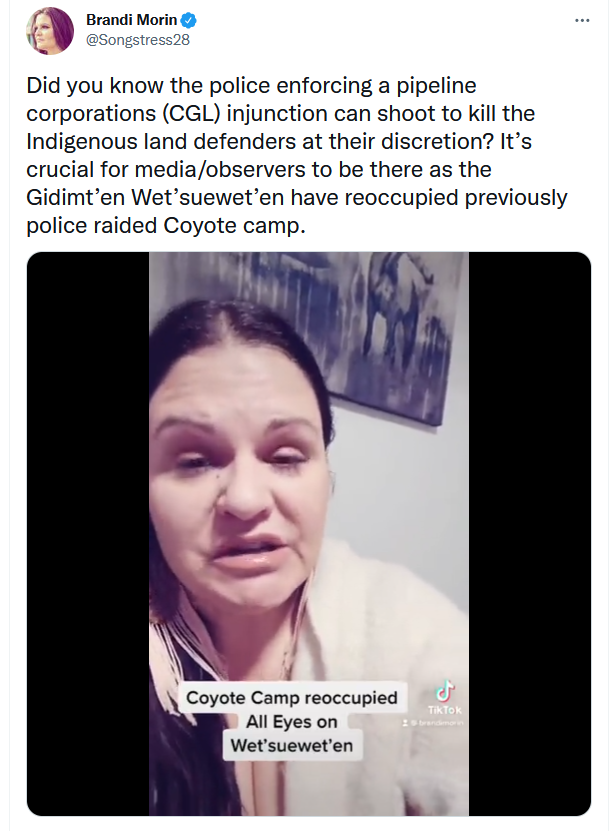The image size is (610, 831).
Task: Click the 'Coyote Camp reoccupied' caption
Action: click(x=291, y=697)
